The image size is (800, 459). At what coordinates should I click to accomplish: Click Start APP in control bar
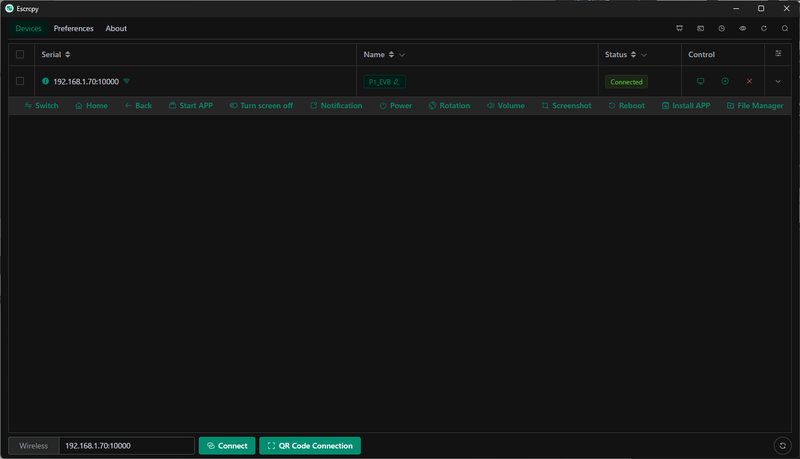click(x=191, y=106)
